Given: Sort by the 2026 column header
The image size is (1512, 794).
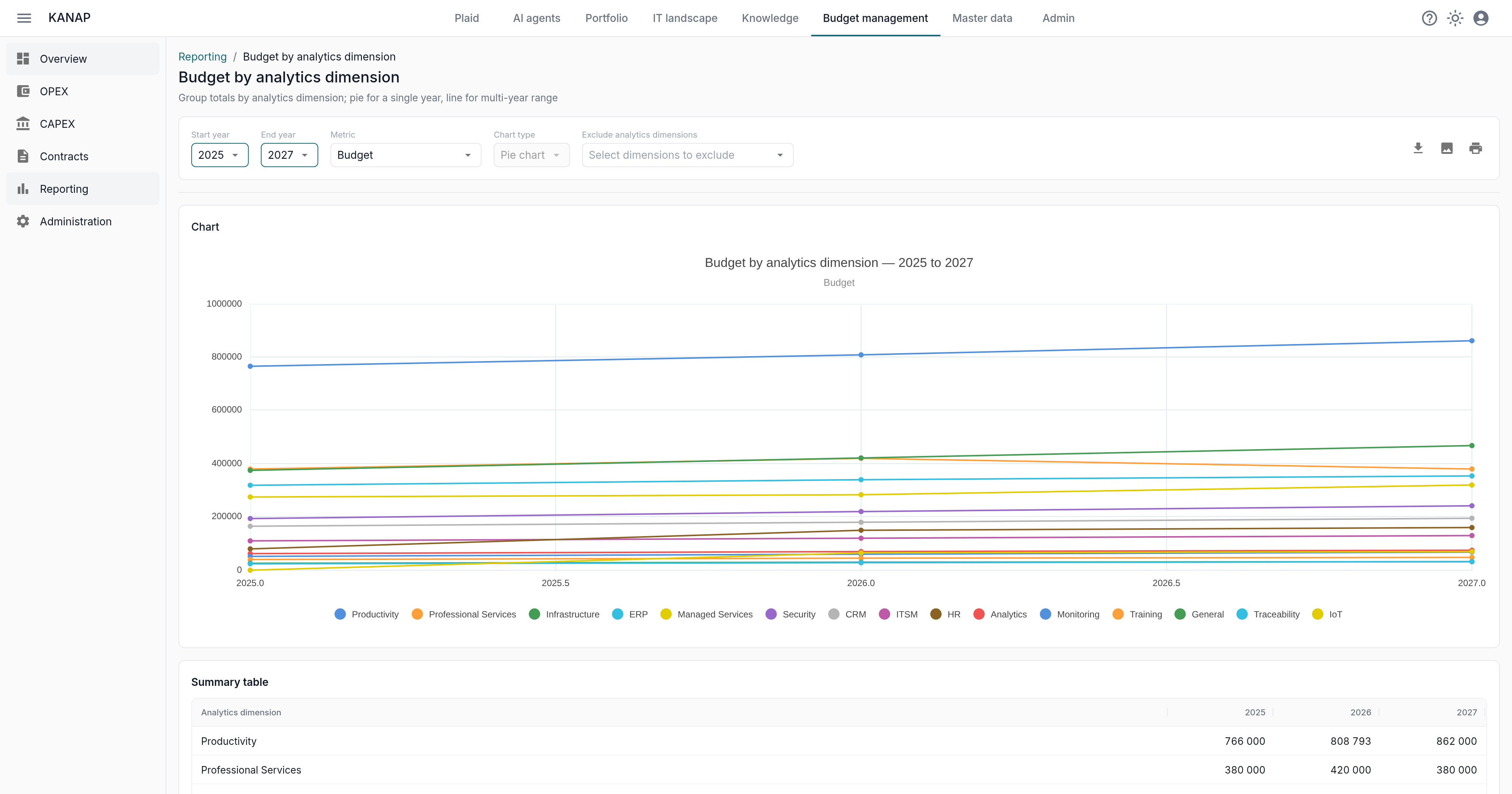Looking at the screenshot, I should [x=1360, y=712].
